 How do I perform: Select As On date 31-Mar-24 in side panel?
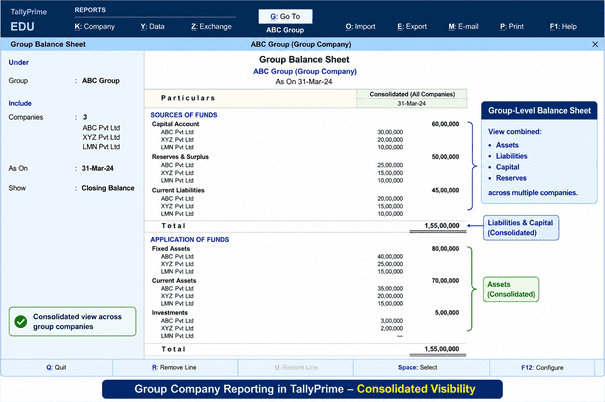[x=98, y=169]
